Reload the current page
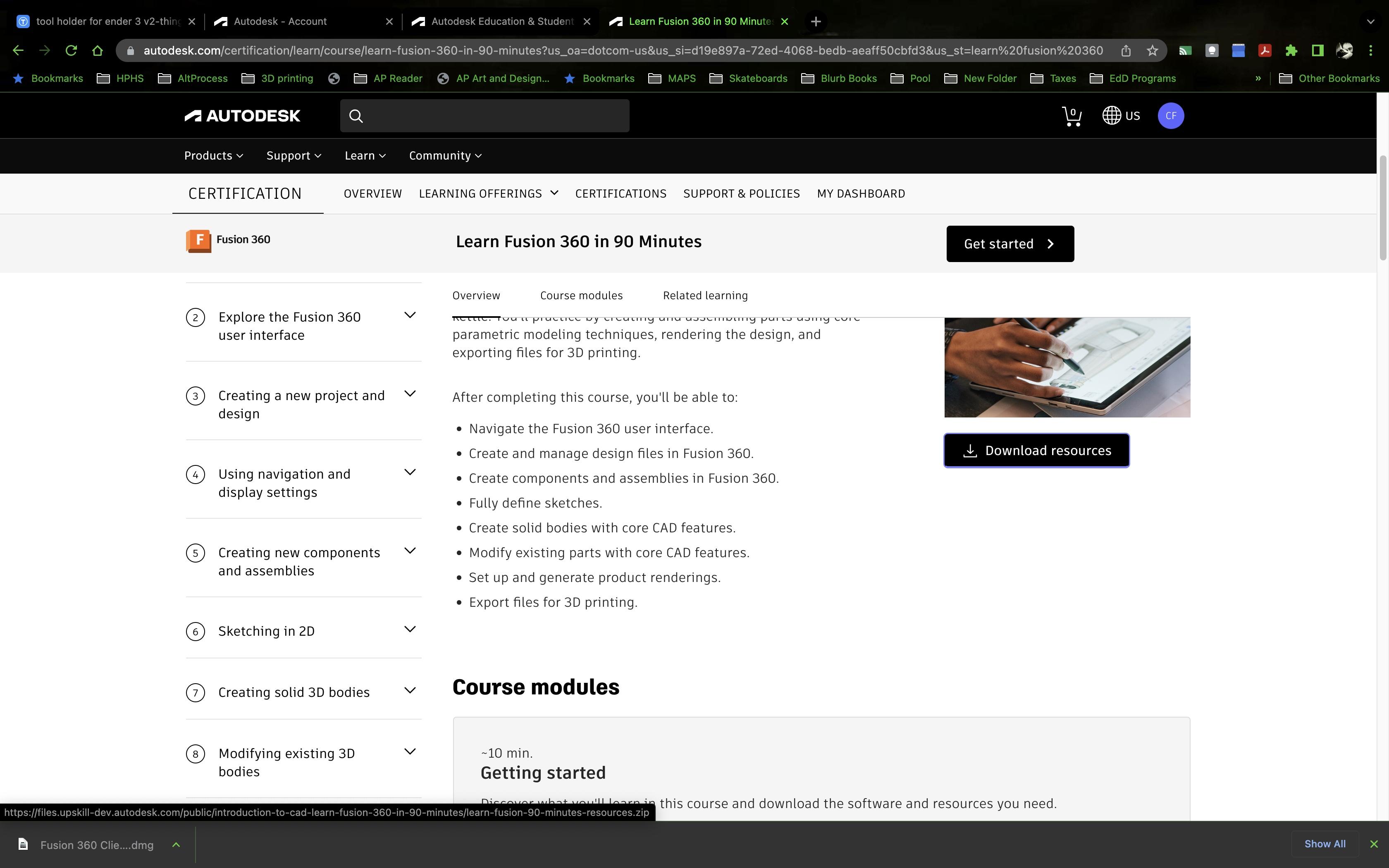Viewport: 1389px width, 868px height. click(x=71, y=50)
